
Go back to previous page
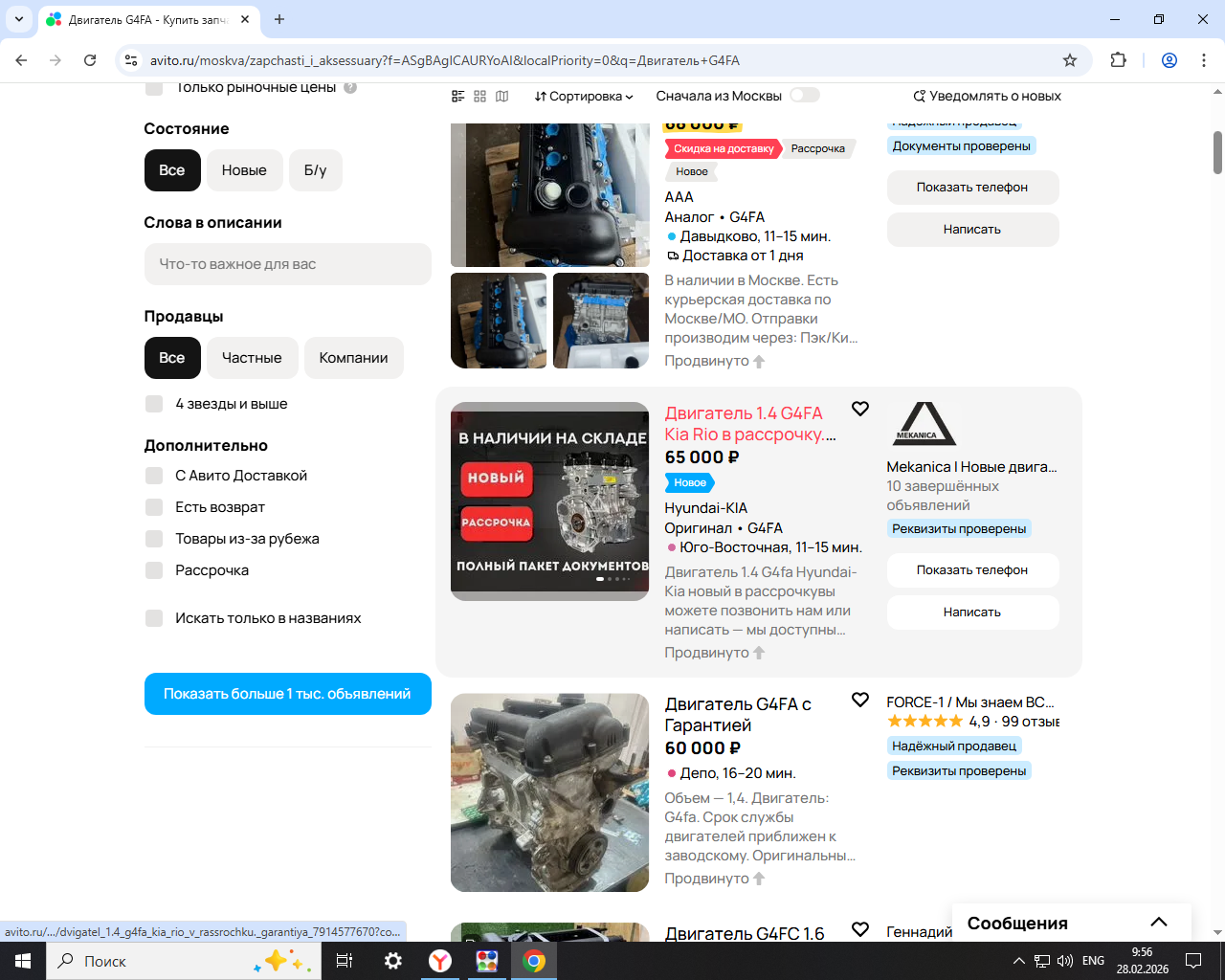[x=21, y=60]
